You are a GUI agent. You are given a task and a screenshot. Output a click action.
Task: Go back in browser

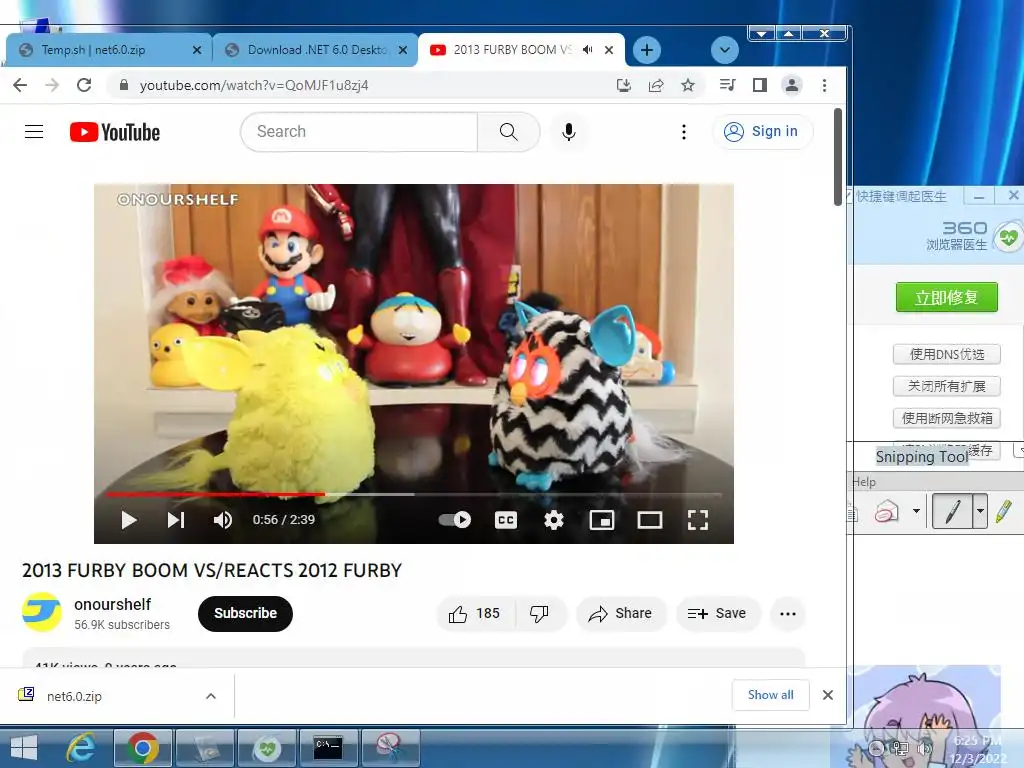tap(20, 85)
